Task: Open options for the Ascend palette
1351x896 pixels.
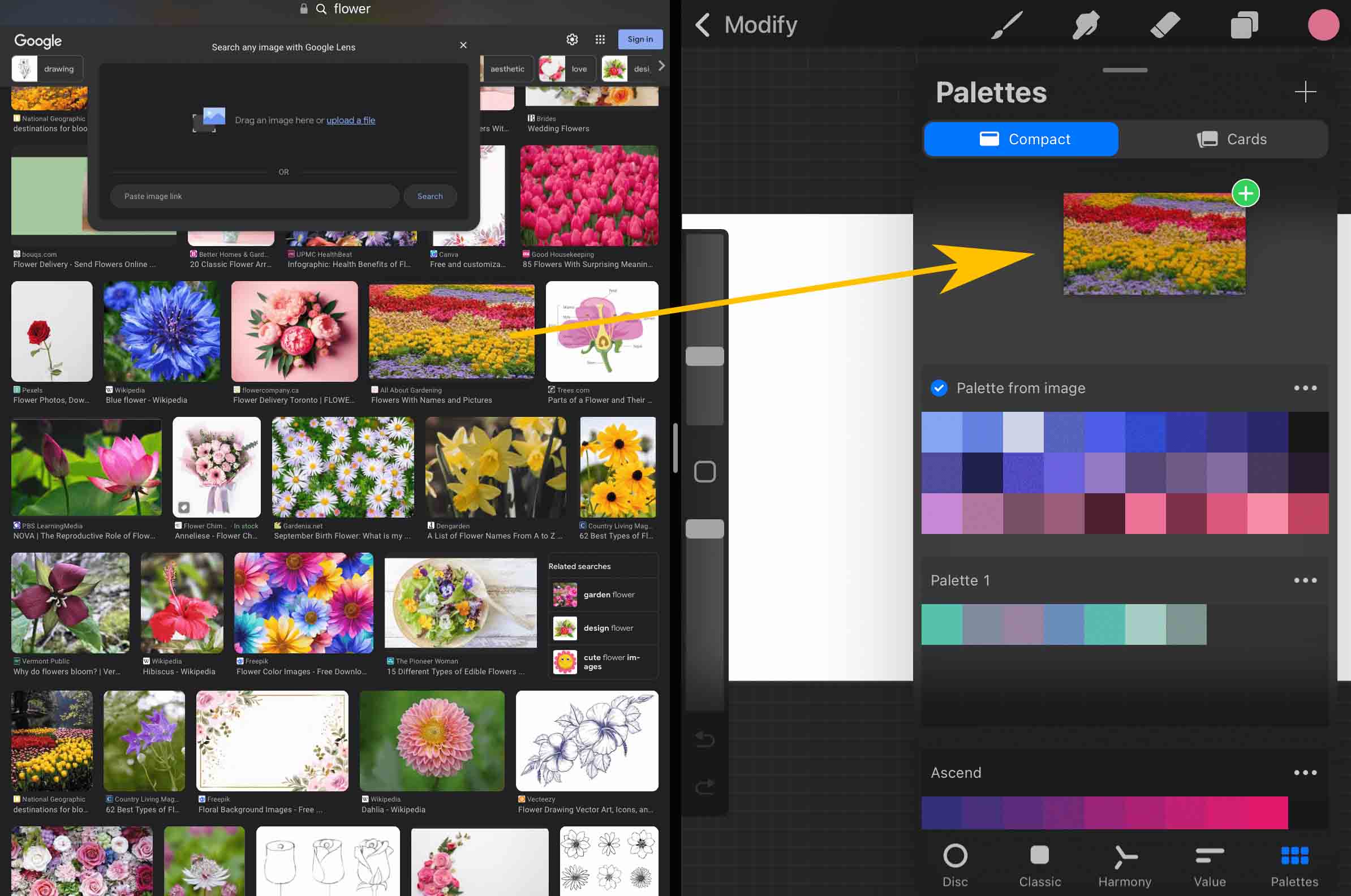Action: point(1305,772)
